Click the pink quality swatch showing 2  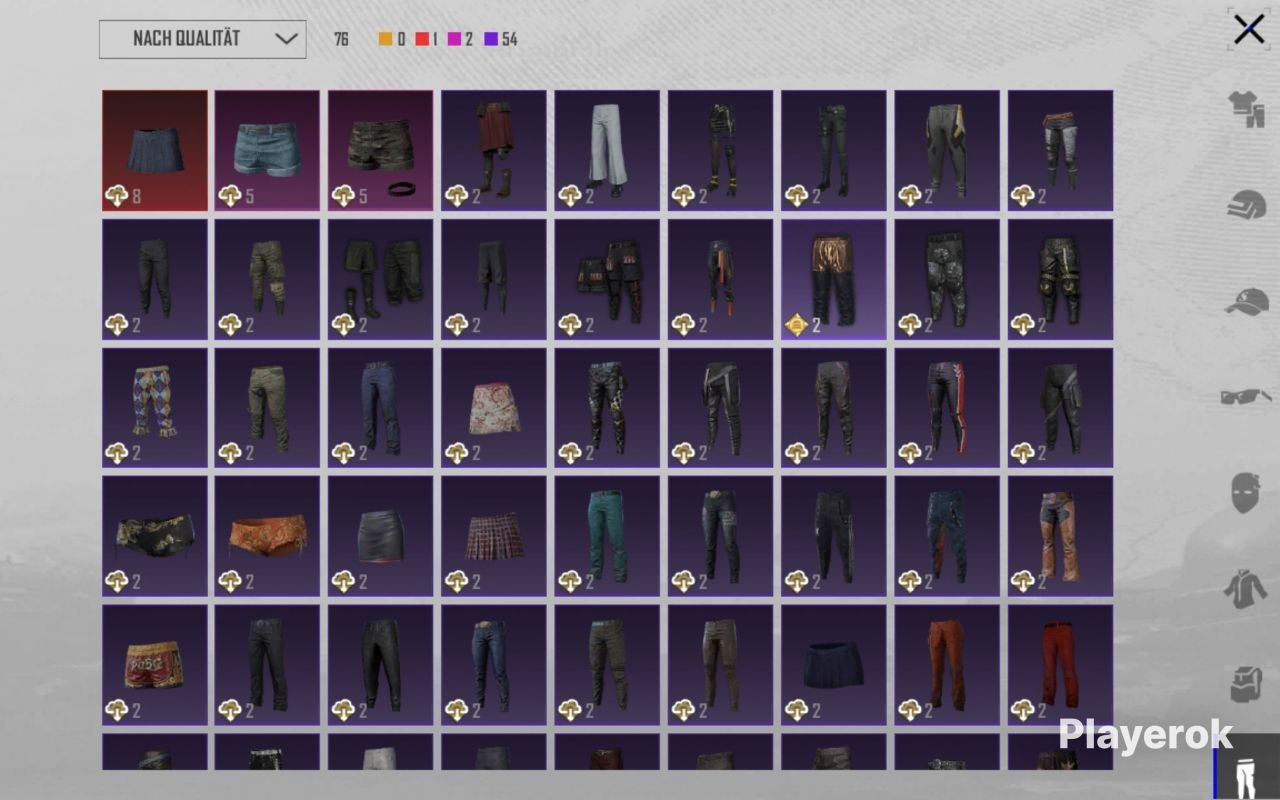click(x=455, y=40)
